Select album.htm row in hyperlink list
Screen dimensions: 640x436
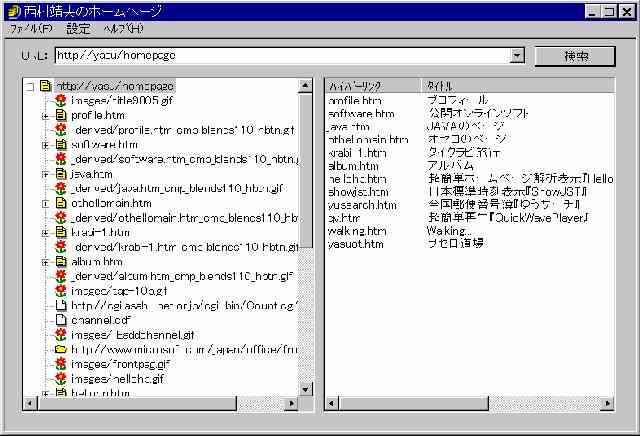(x=353, y=166)
